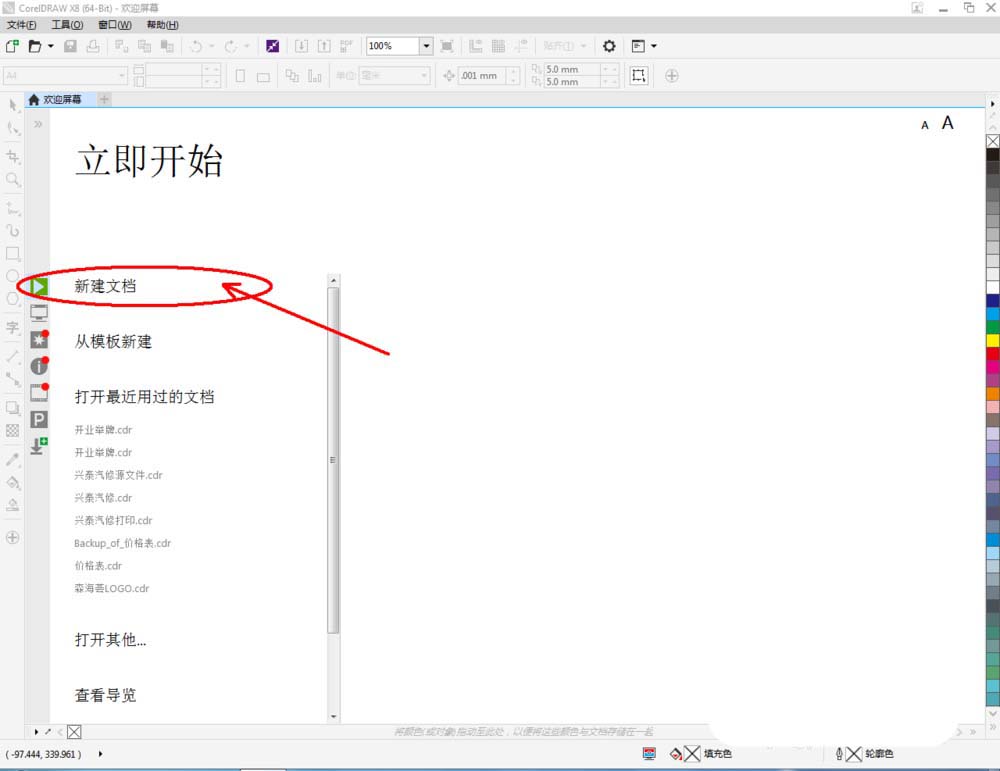Click large A increase text size

pyautogui.click(x=948, y=122)
